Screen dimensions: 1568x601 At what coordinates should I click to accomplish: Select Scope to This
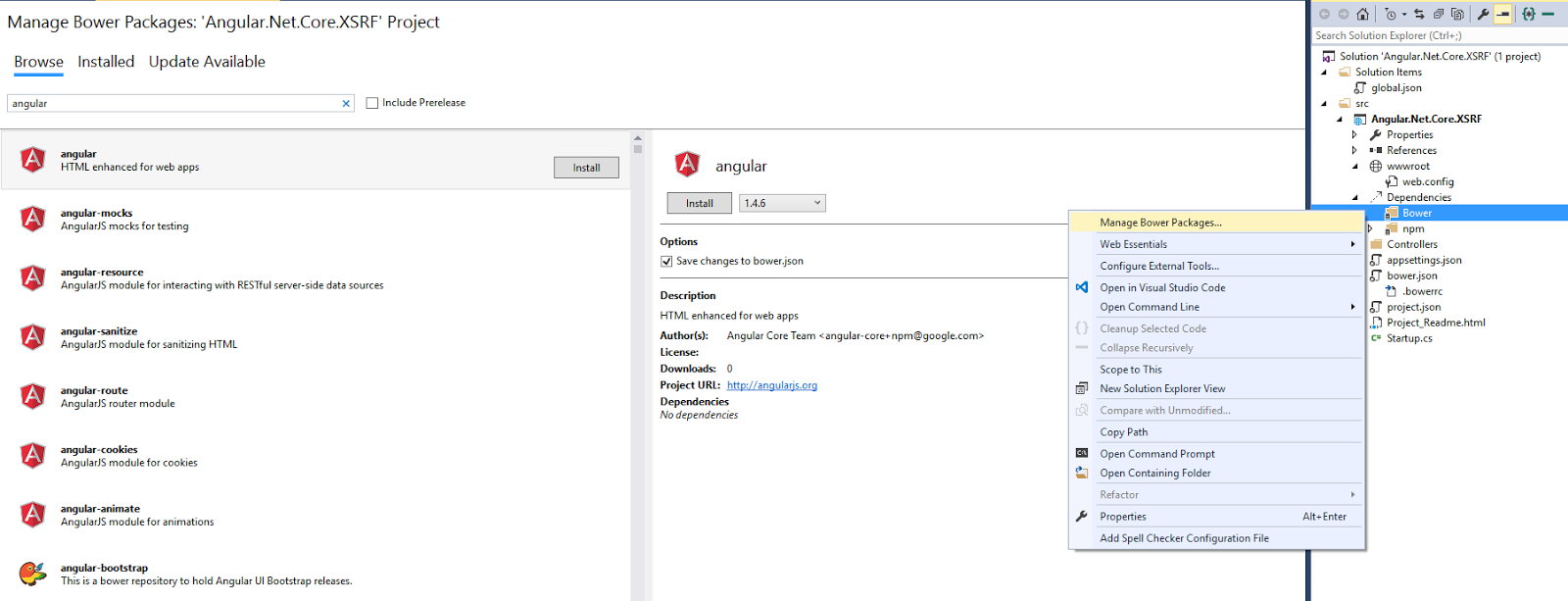[1216, 370]
